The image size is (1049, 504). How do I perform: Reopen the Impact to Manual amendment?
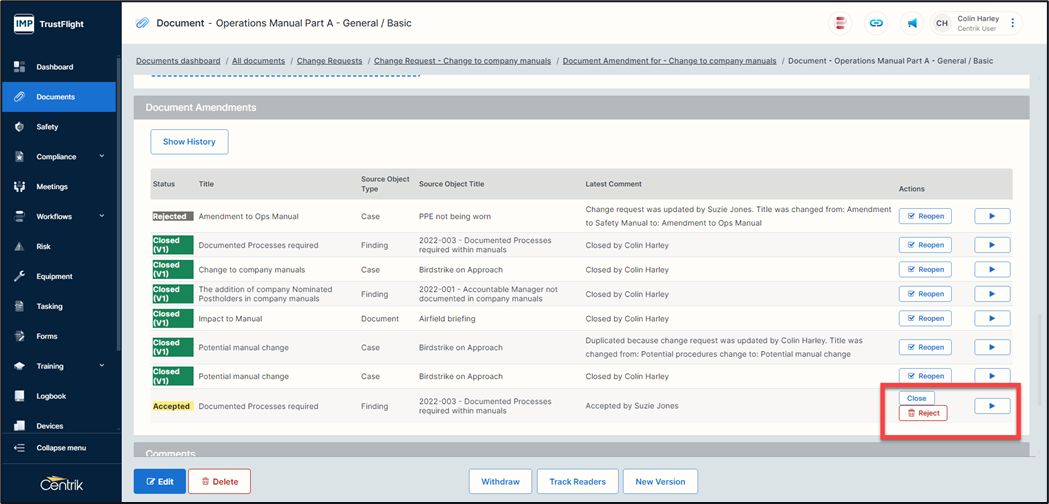[x=924, y=319]
